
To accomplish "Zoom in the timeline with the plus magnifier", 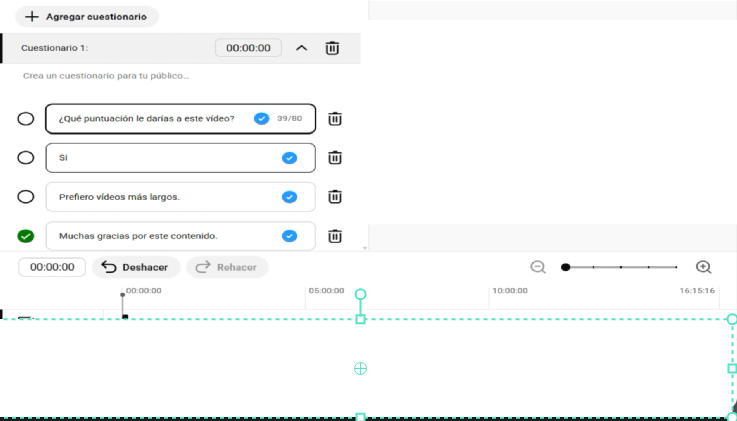I will coord(703,267).
